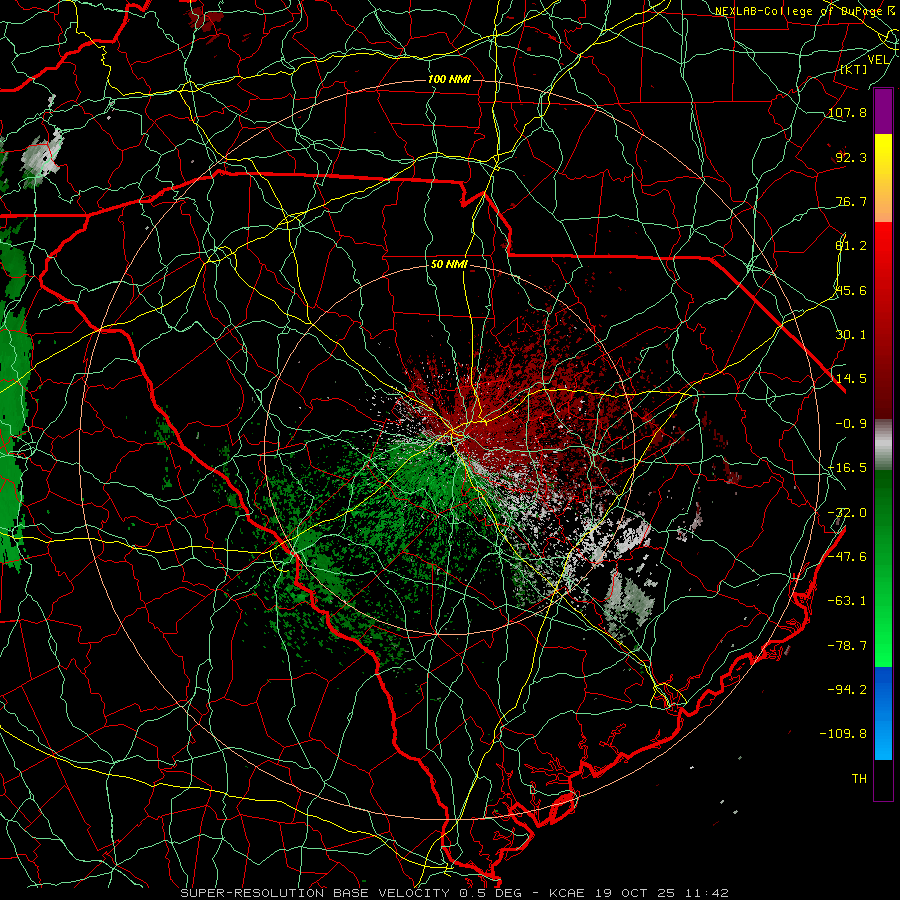Click the black TH segment of the color bar

[x=883, y=779]
